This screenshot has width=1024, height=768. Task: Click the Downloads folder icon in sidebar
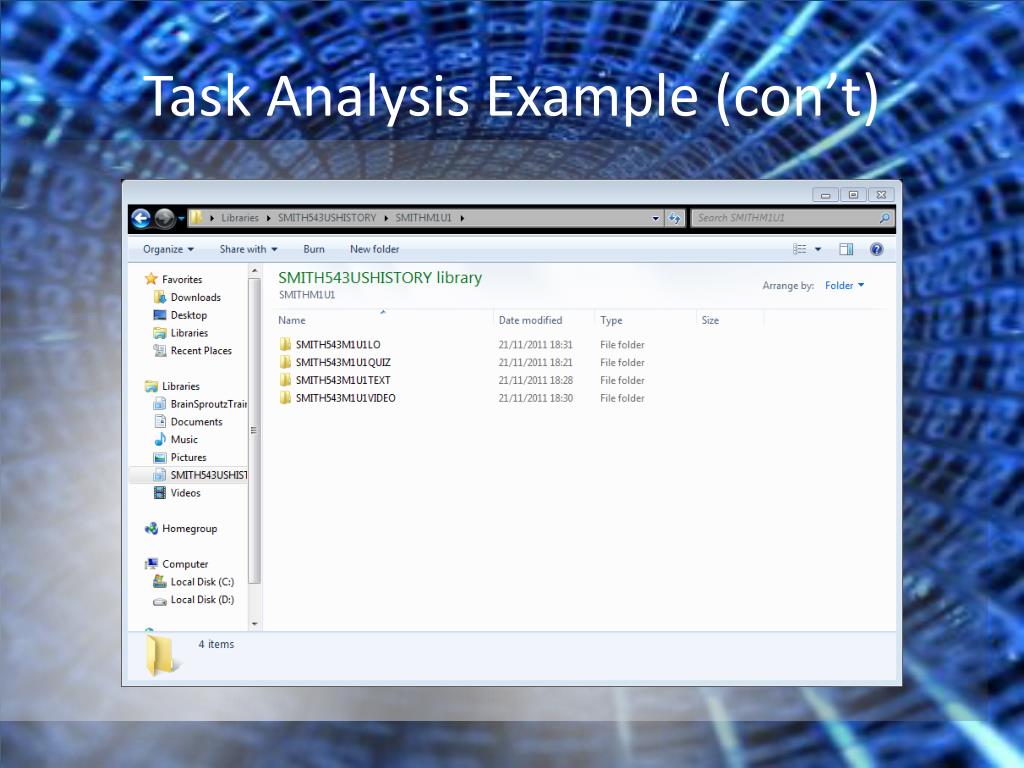click(x=159, y=297)
